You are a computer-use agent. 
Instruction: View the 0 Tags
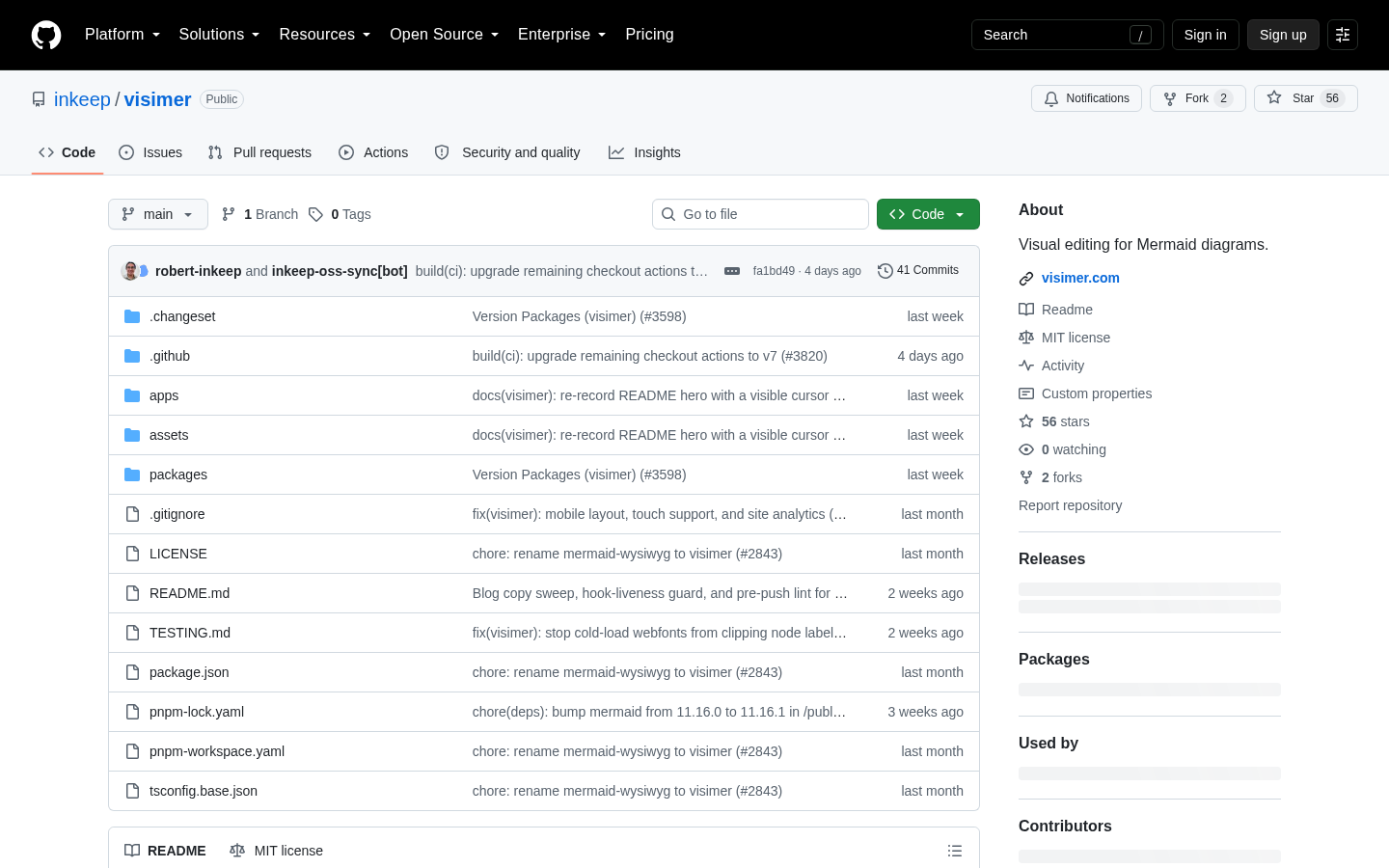(340, 214)
